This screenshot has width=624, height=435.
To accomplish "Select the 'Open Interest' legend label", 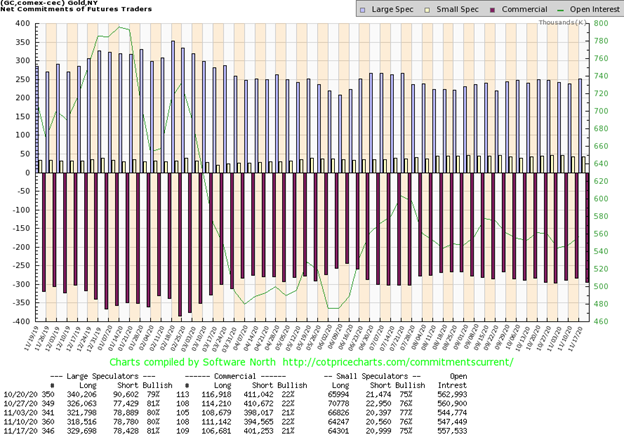I will [595, 9].
